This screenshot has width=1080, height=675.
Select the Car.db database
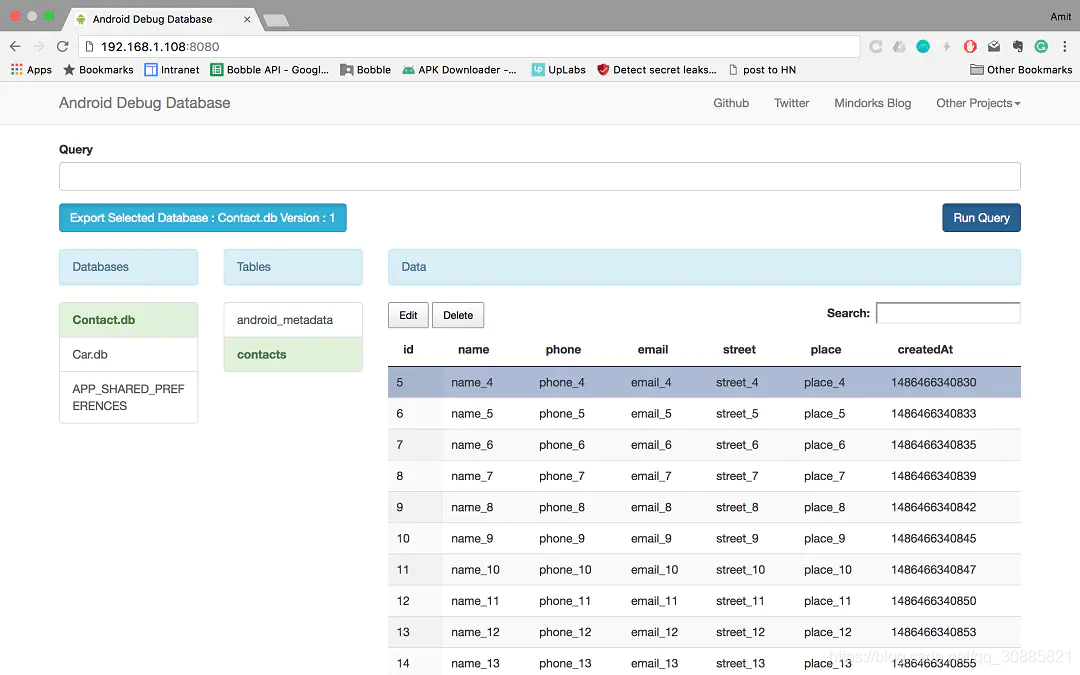pos(128,355)
